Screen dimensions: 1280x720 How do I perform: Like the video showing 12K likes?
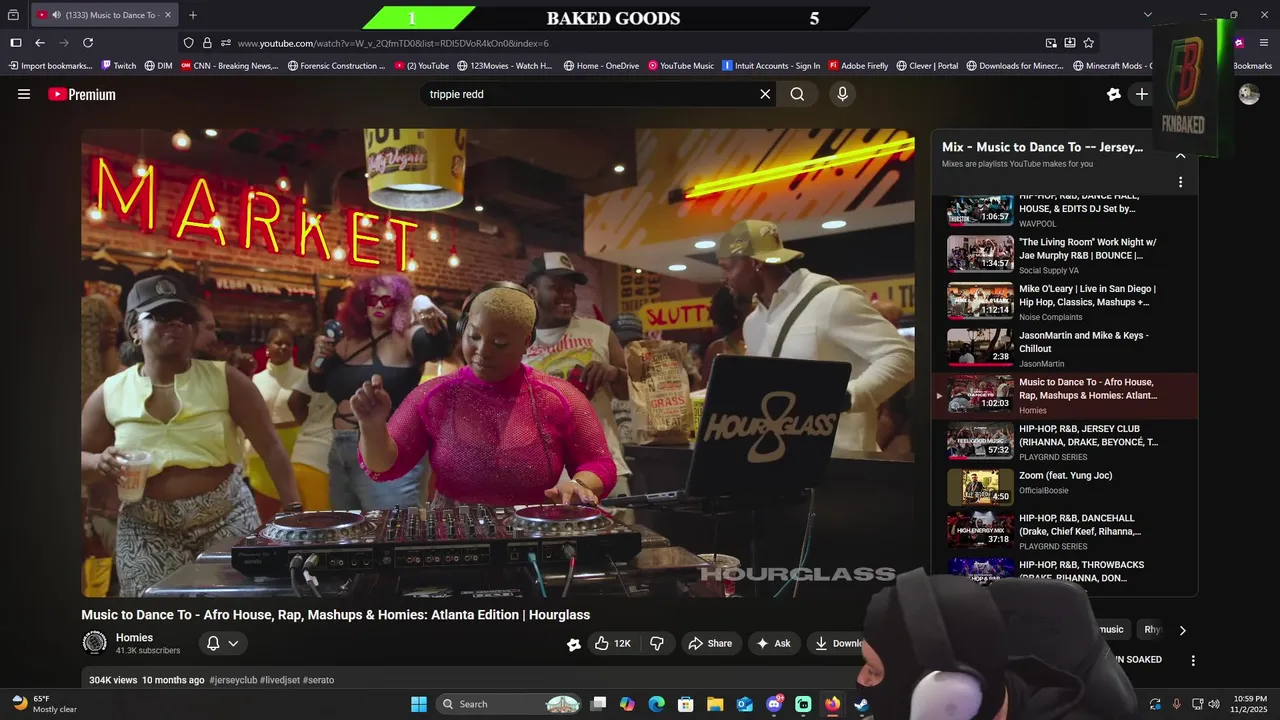(x=613, y=643)
